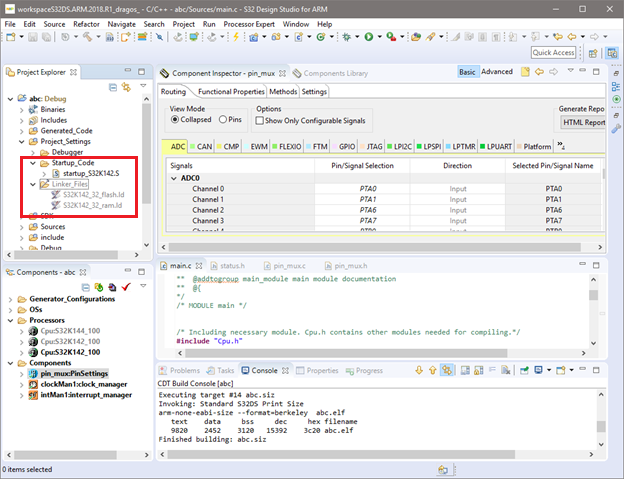Screen dimensions: 624x479
Task: Click the HTML Report button
Action: [583, 123]
